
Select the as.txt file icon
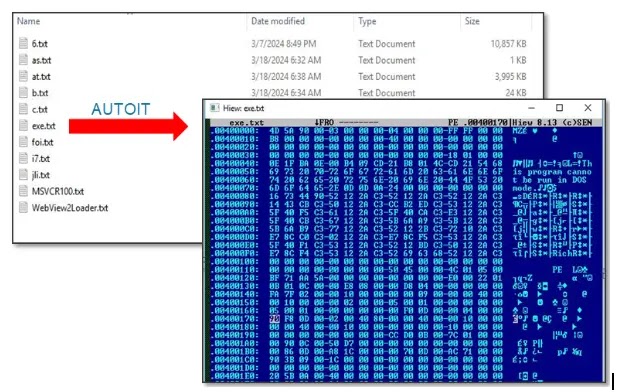tap(24, 60)
